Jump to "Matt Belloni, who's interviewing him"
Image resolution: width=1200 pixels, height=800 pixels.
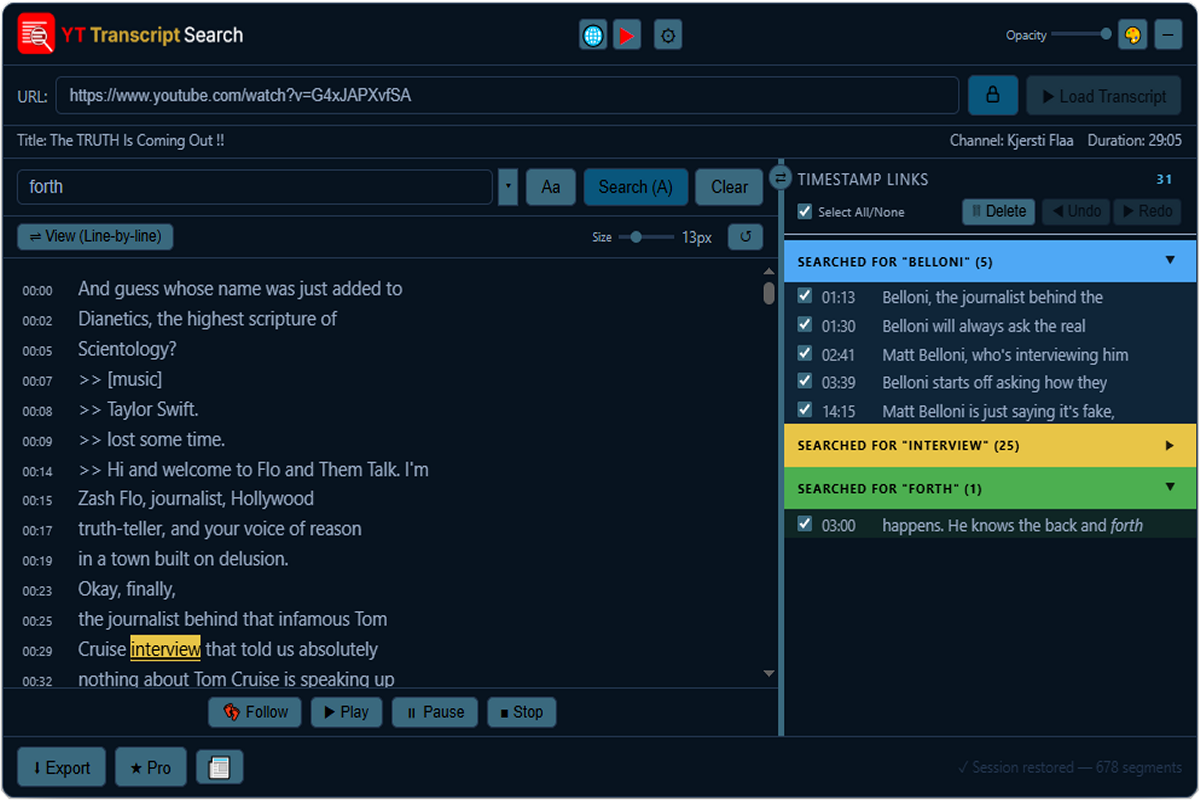tap(1005, 354)
